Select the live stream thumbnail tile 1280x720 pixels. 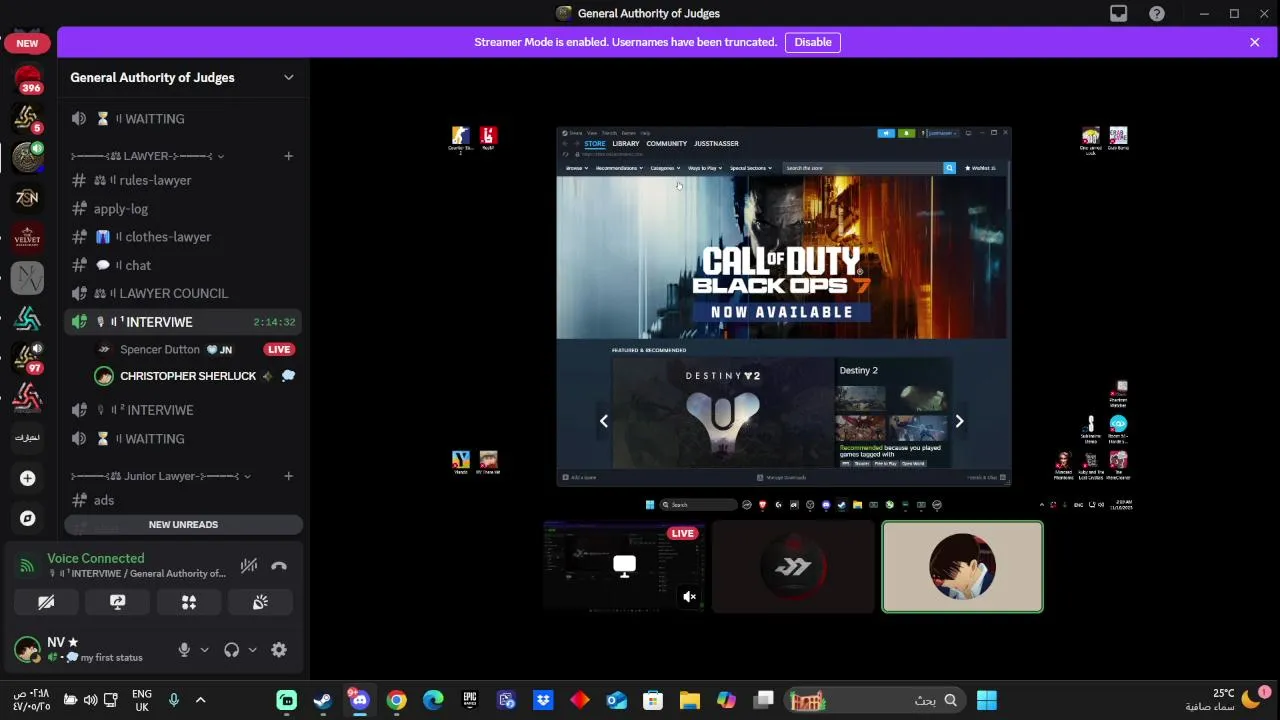(624, 566)
